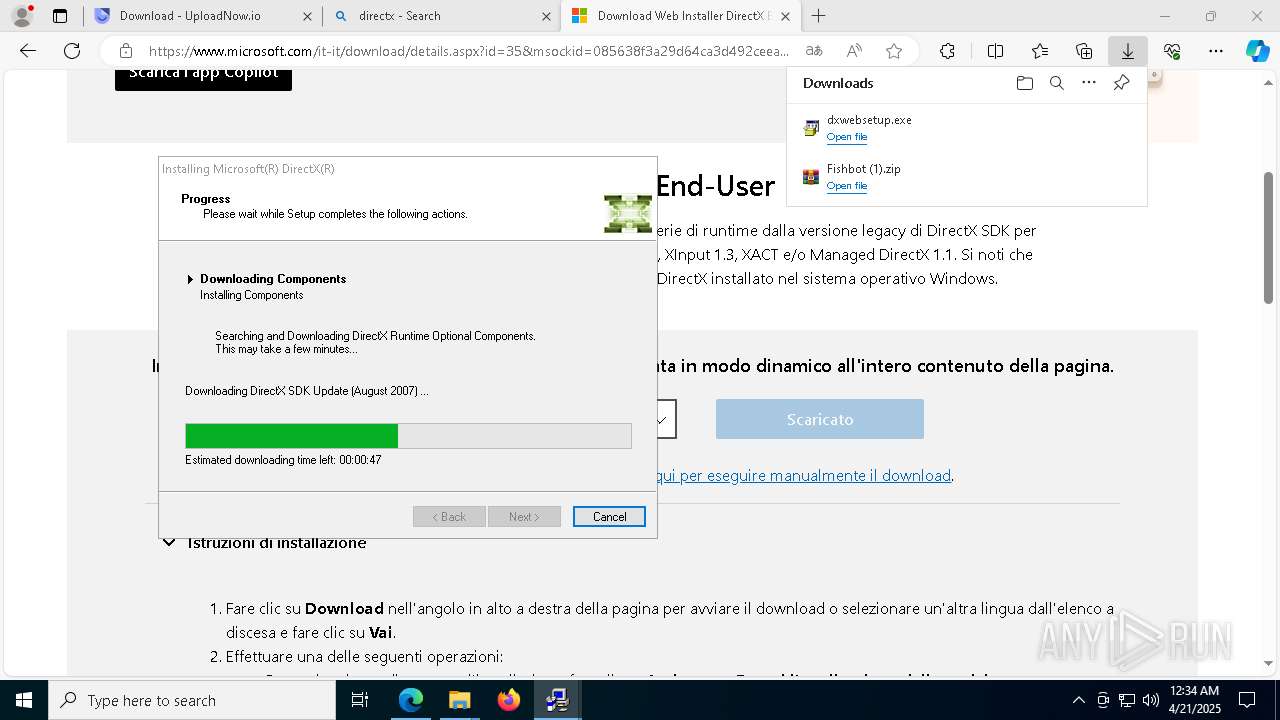Screen dimensions: 1280x720
Task: Open the network icon in system tray
Action: click(1127, 700)
